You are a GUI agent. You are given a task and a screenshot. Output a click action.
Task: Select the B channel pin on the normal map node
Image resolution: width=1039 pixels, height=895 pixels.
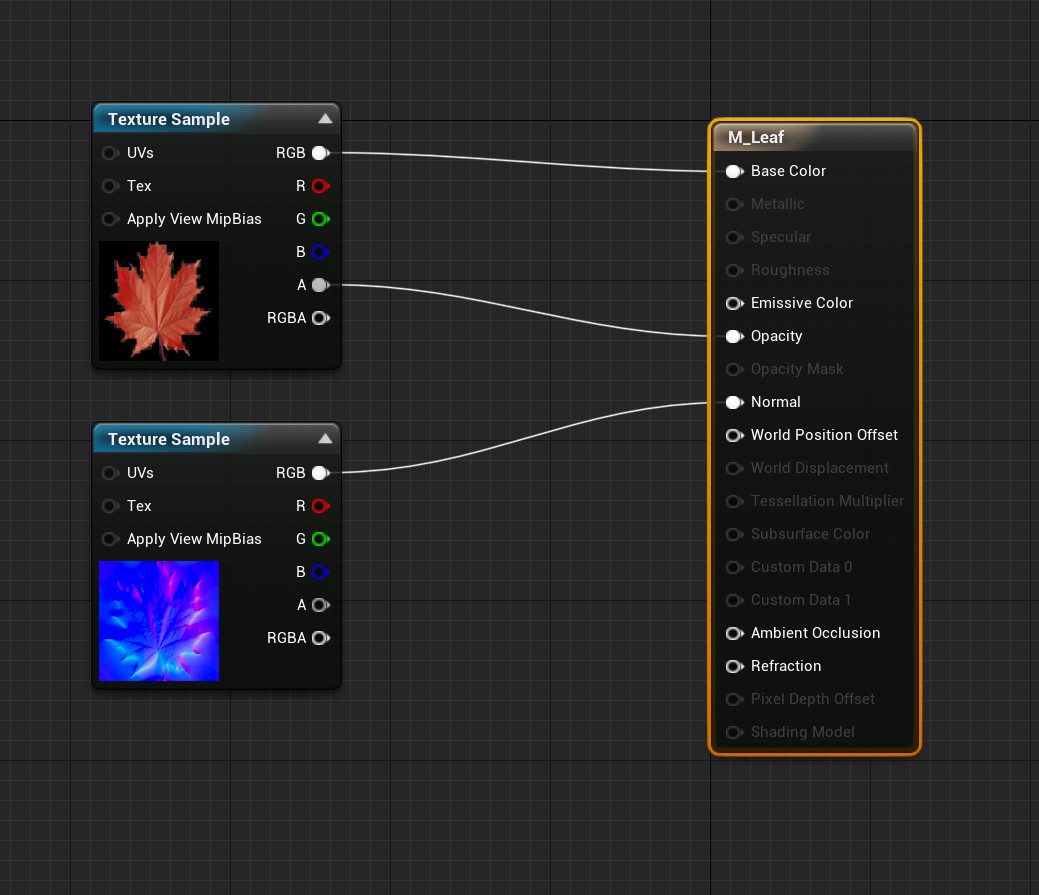(320, 572)
